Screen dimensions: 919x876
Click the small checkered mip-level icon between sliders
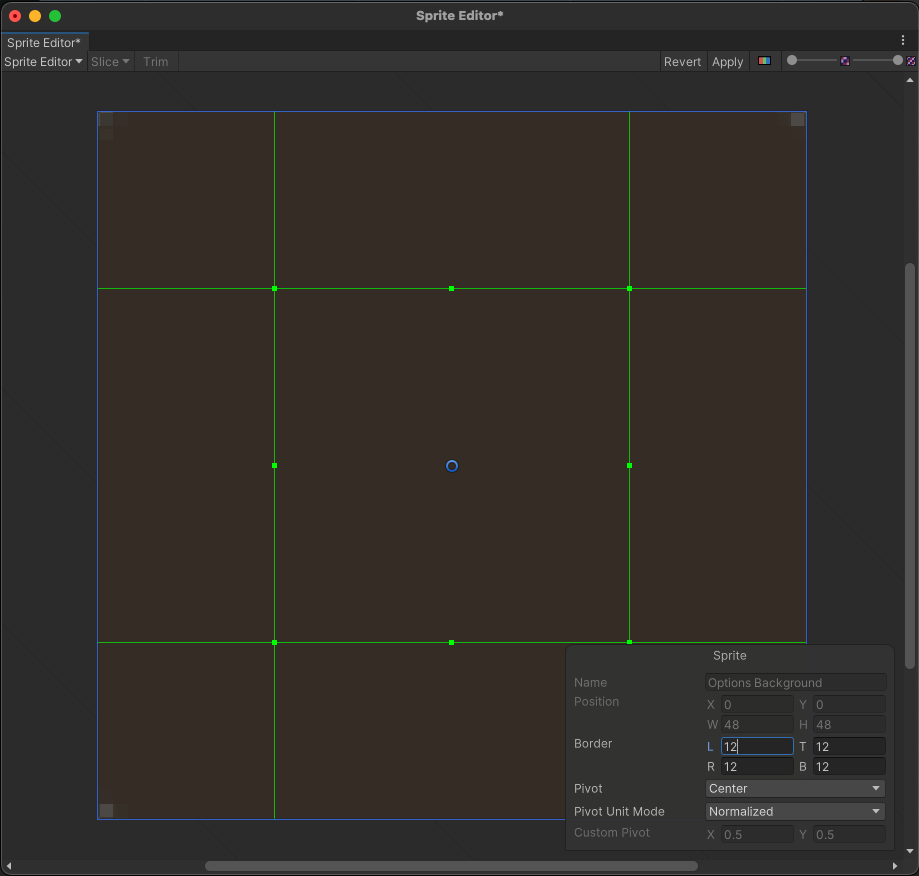tap(845, 61)
